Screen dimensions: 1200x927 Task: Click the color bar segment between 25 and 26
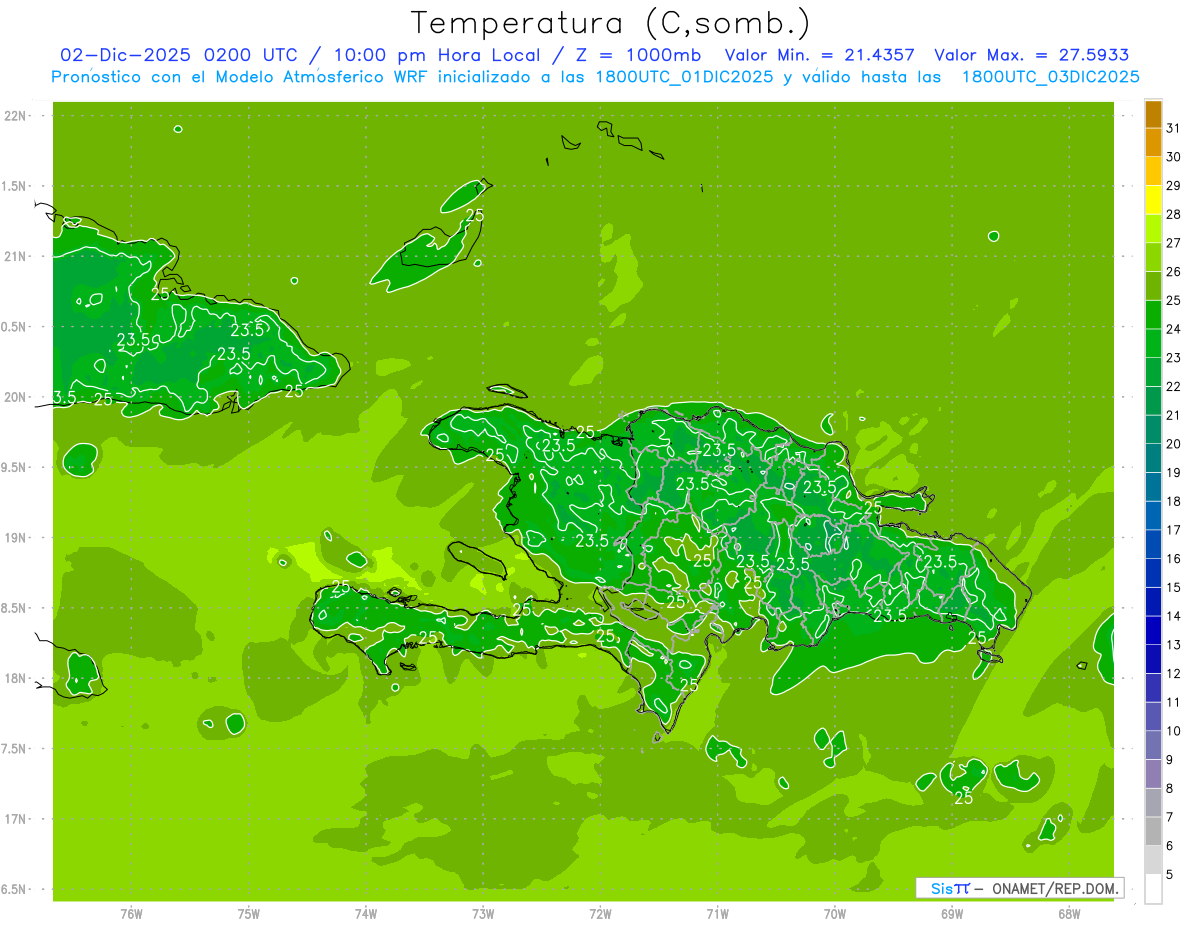tap(1153, 286)
